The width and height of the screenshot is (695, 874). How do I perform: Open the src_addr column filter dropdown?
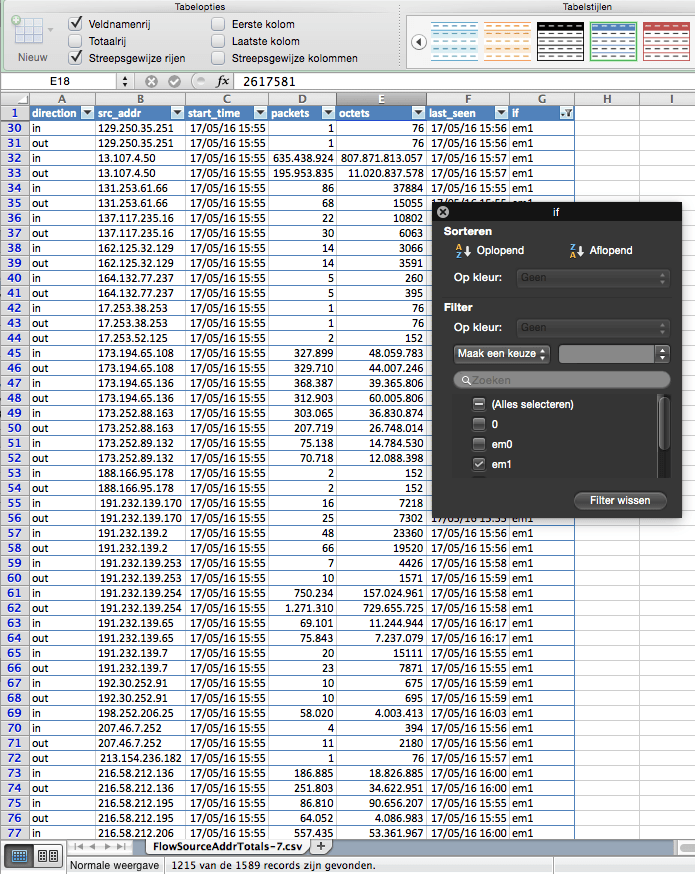tap(176, 113)
